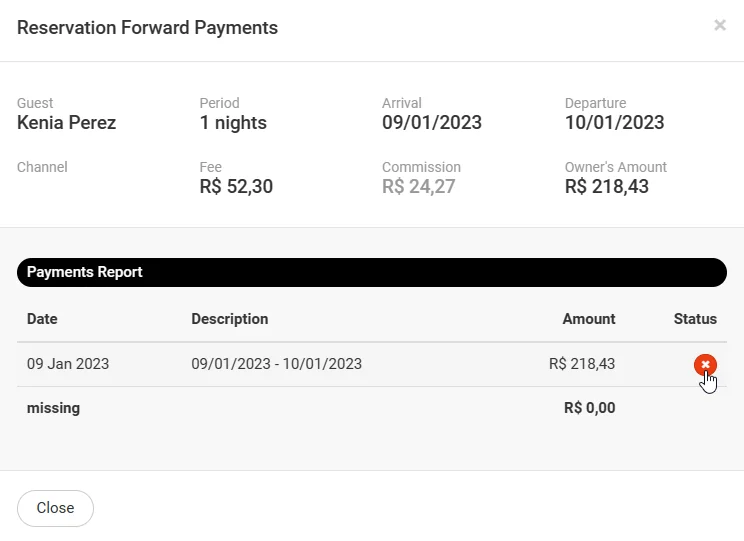Click the 1 nights period value
Screen dimensions: 744x541
click(233, 123)
